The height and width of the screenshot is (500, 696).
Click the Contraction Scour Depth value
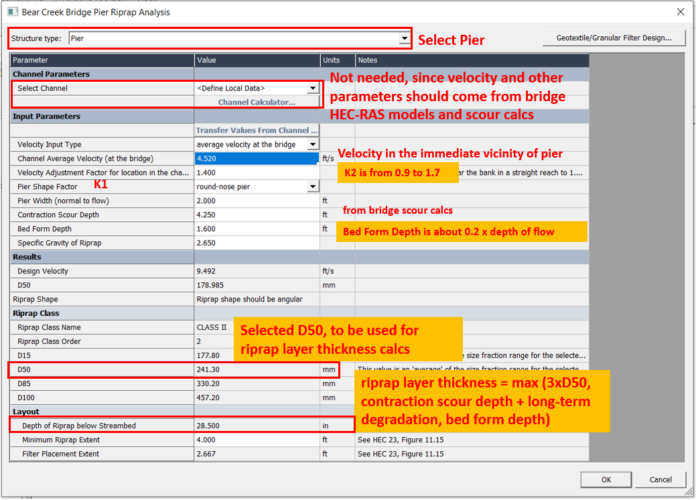(x=256, y=214)
